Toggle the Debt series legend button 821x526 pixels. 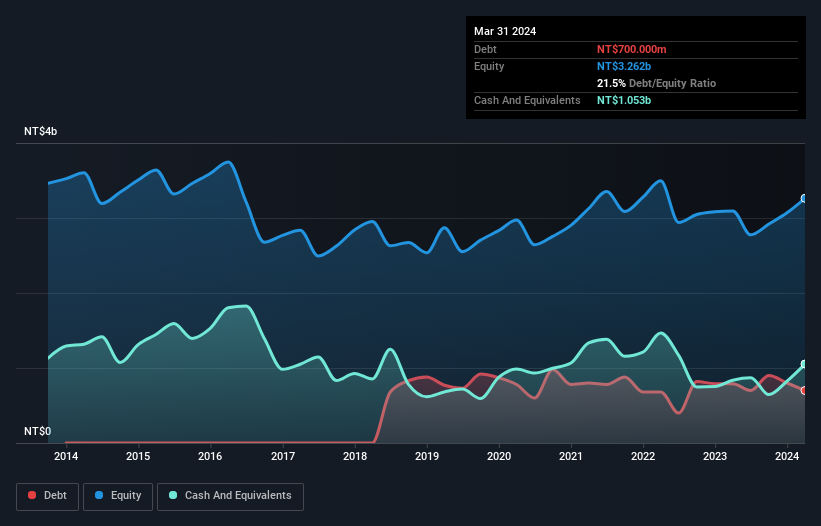(x=47, y=496)
